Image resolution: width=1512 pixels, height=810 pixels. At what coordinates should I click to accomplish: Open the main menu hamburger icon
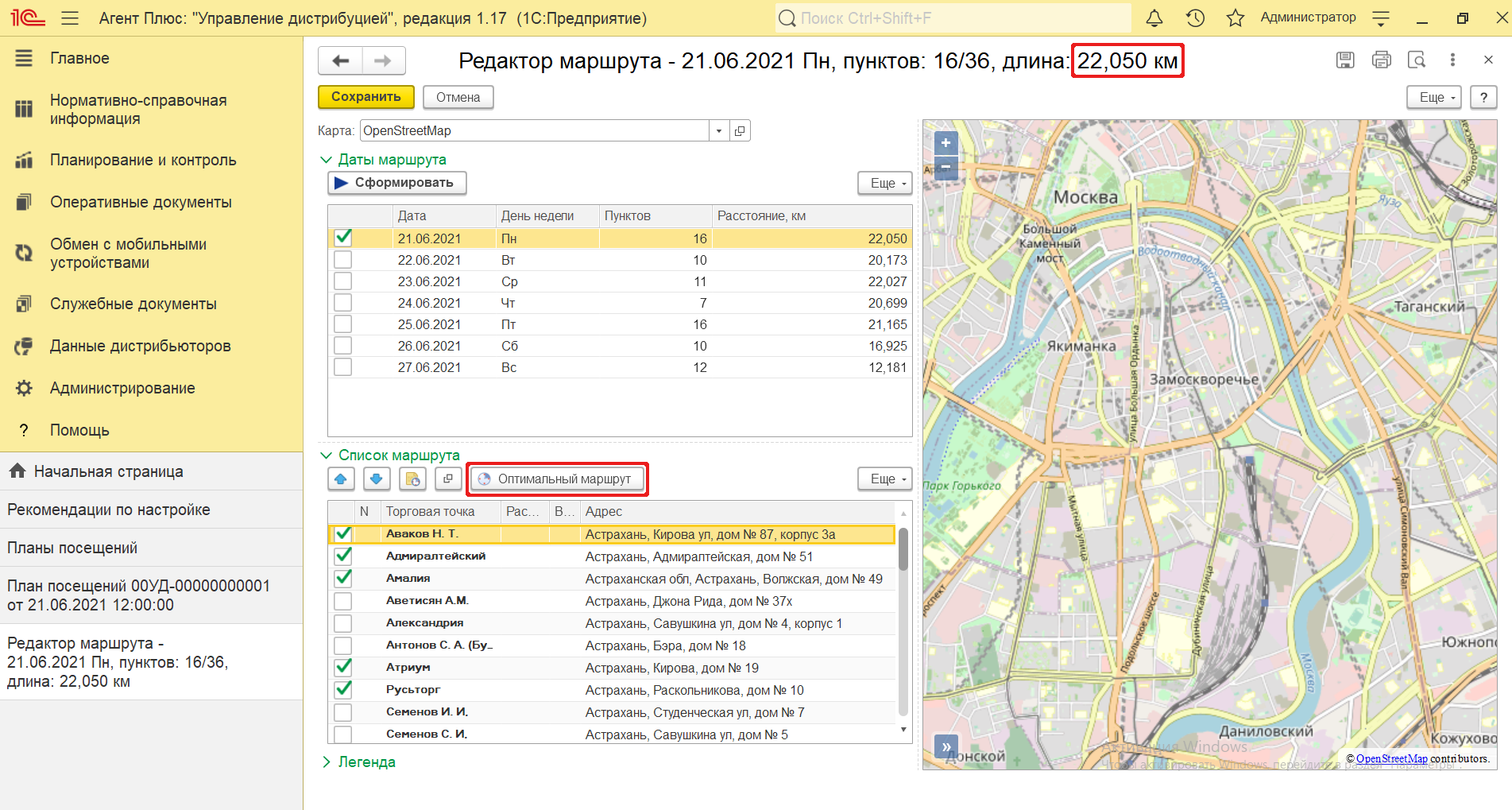(70, 17)
